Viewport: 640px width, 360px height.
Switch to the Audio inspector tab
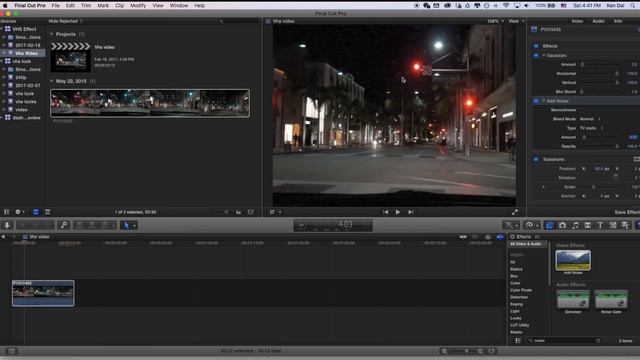598,21
